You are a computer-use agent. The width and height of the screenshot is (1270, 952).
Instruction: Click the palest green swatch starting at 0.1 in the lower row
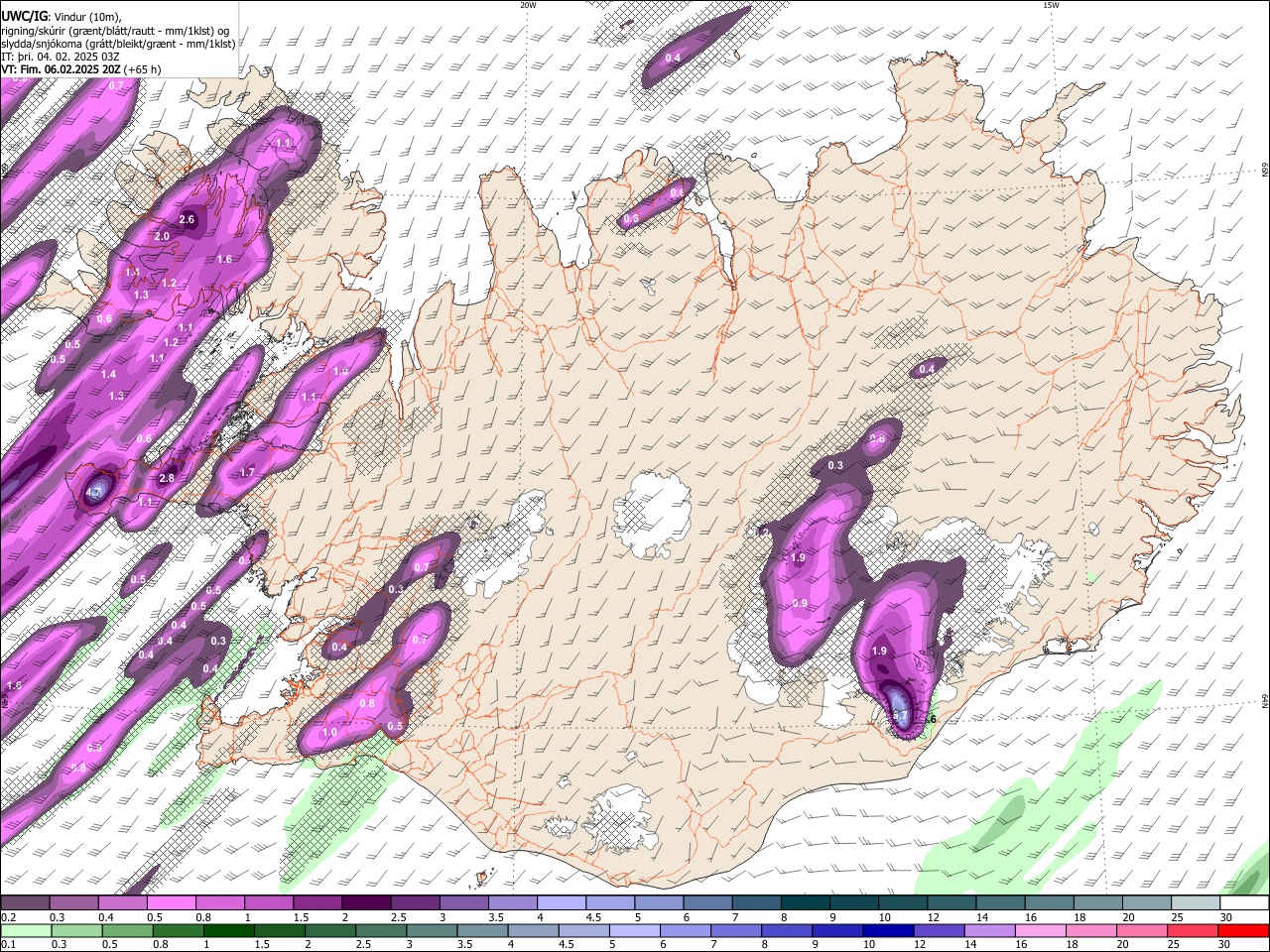26,931
